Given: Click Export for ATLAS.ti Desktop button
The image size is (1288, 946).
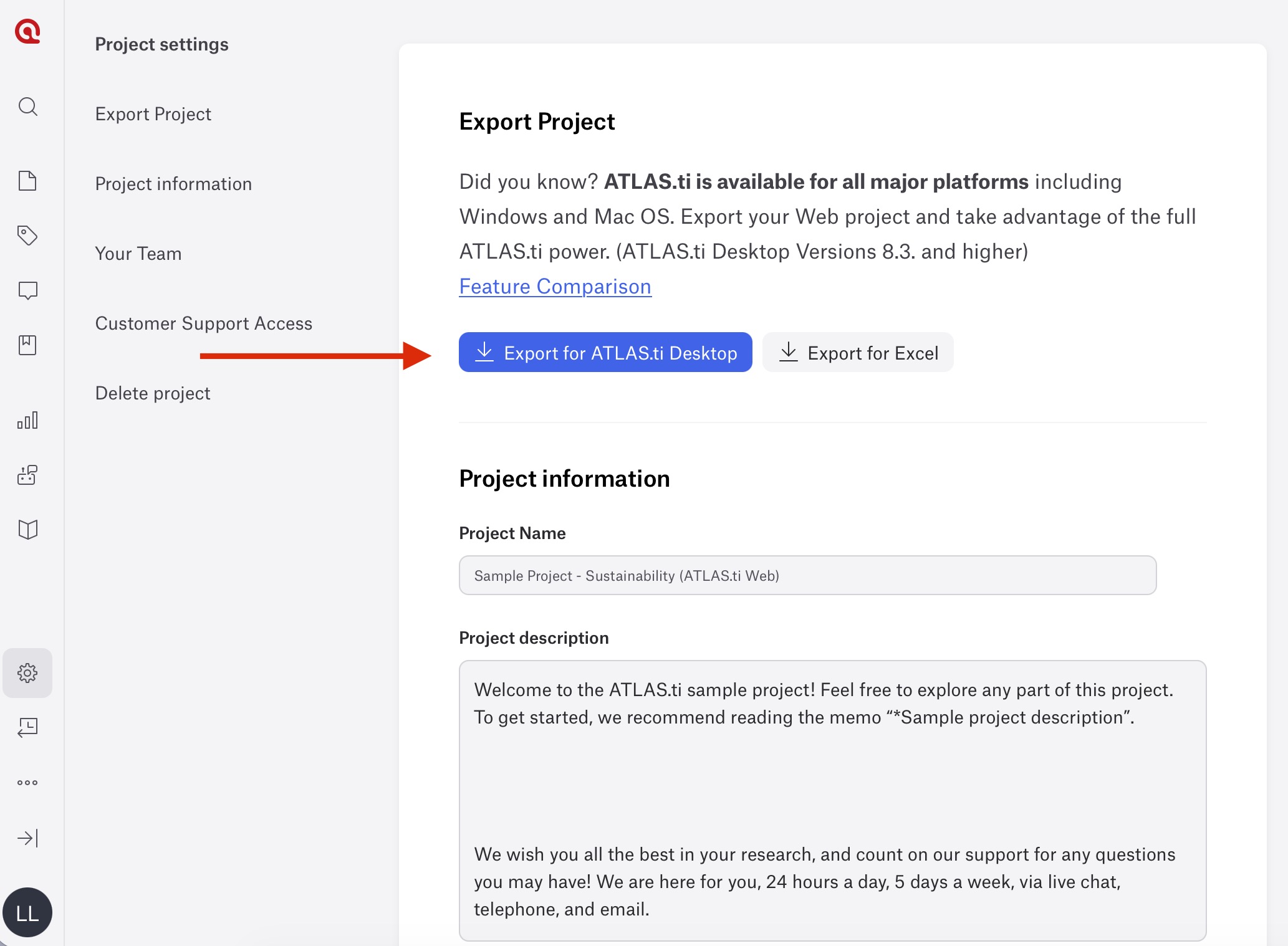Looking at the screenshot, I should tap(605, 353).
